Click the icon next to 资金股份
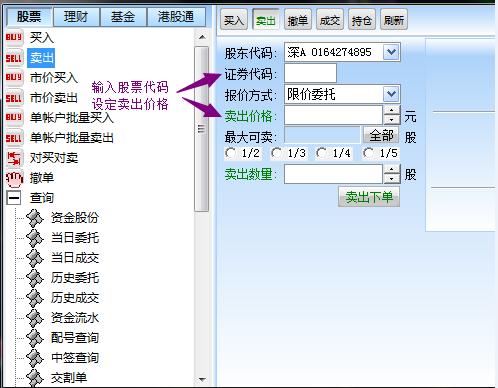 [35, 218]
